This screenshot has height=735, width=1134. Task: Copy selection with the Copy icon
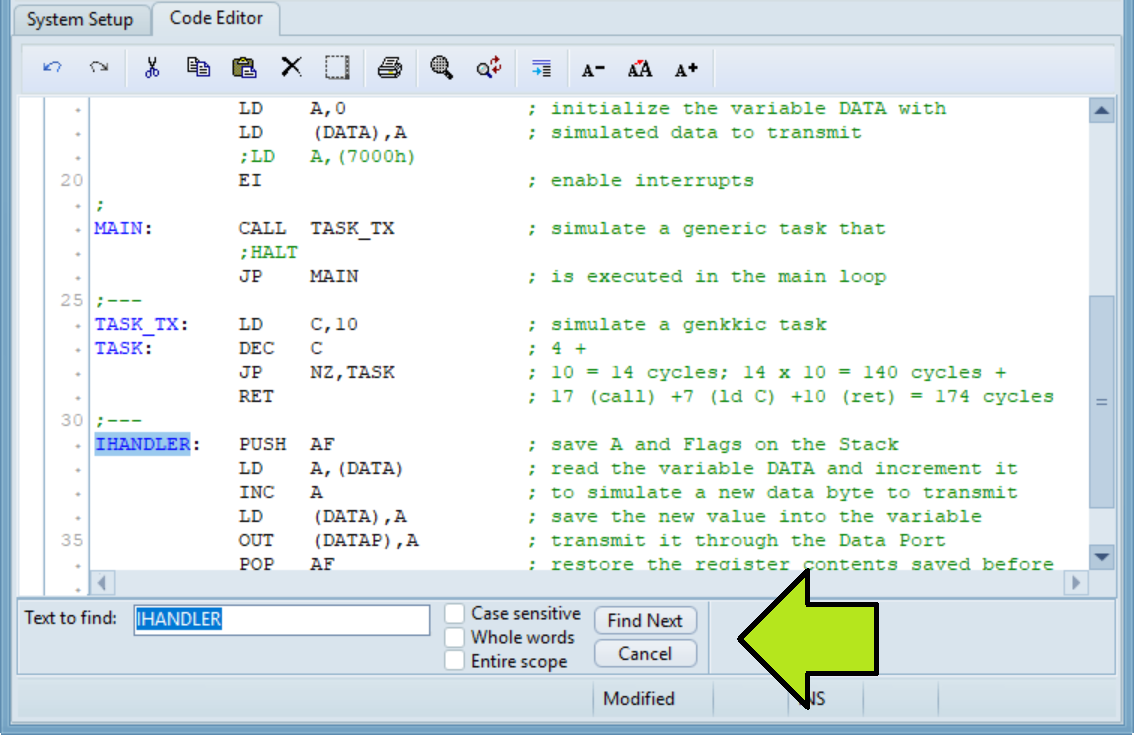[x=198, y=68]
